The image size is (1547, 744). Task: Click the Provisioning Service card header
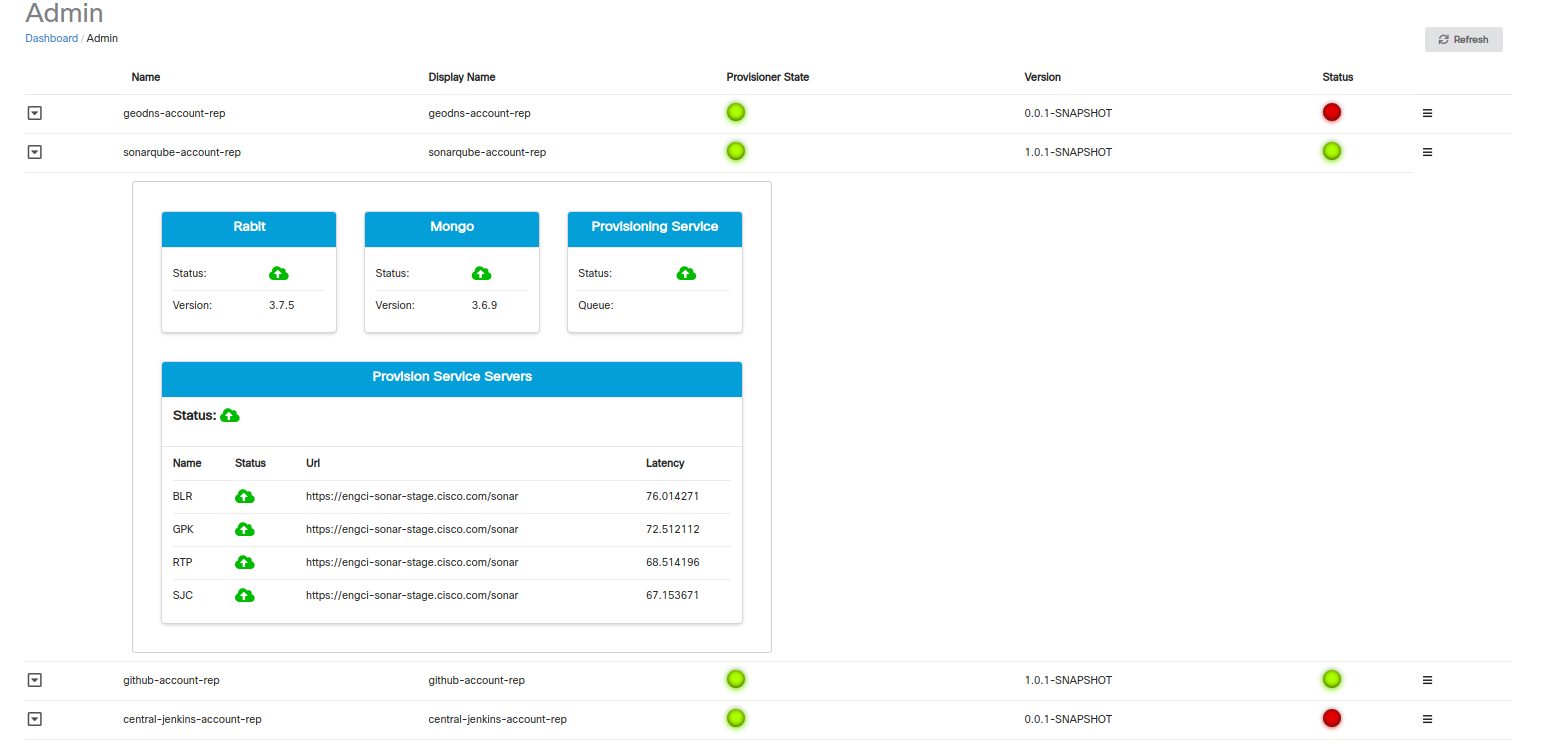pyautogui.click(x=655, y=229)
